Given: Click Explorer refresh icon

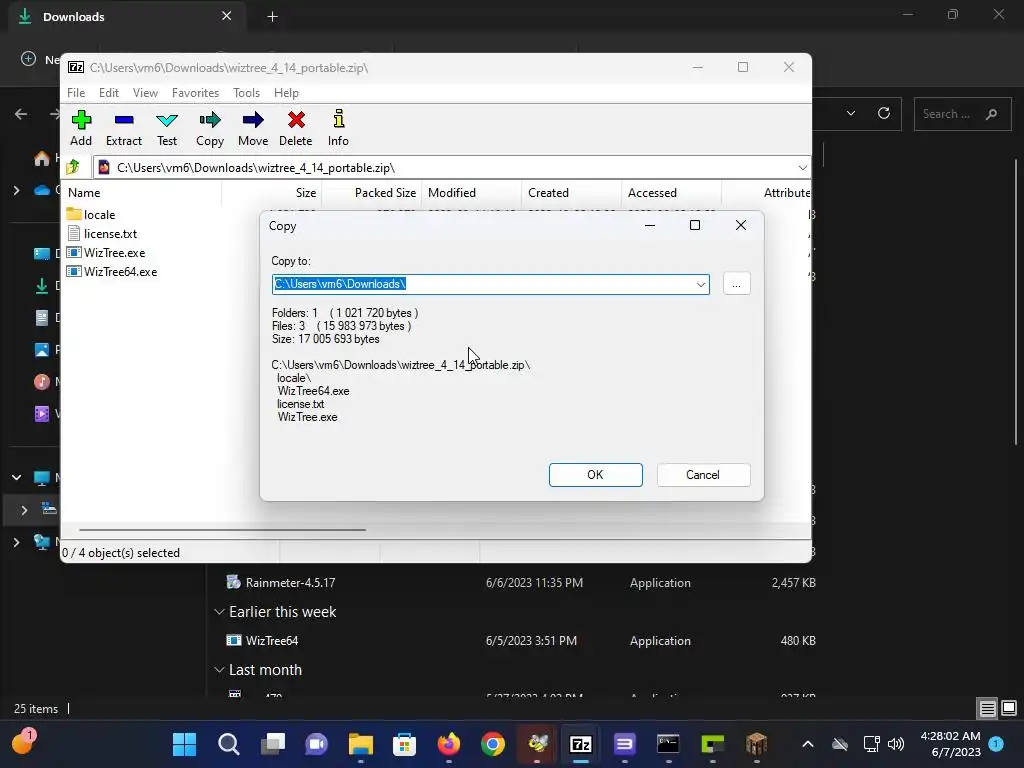Looking at the screenshot, I should click(884, 113).
